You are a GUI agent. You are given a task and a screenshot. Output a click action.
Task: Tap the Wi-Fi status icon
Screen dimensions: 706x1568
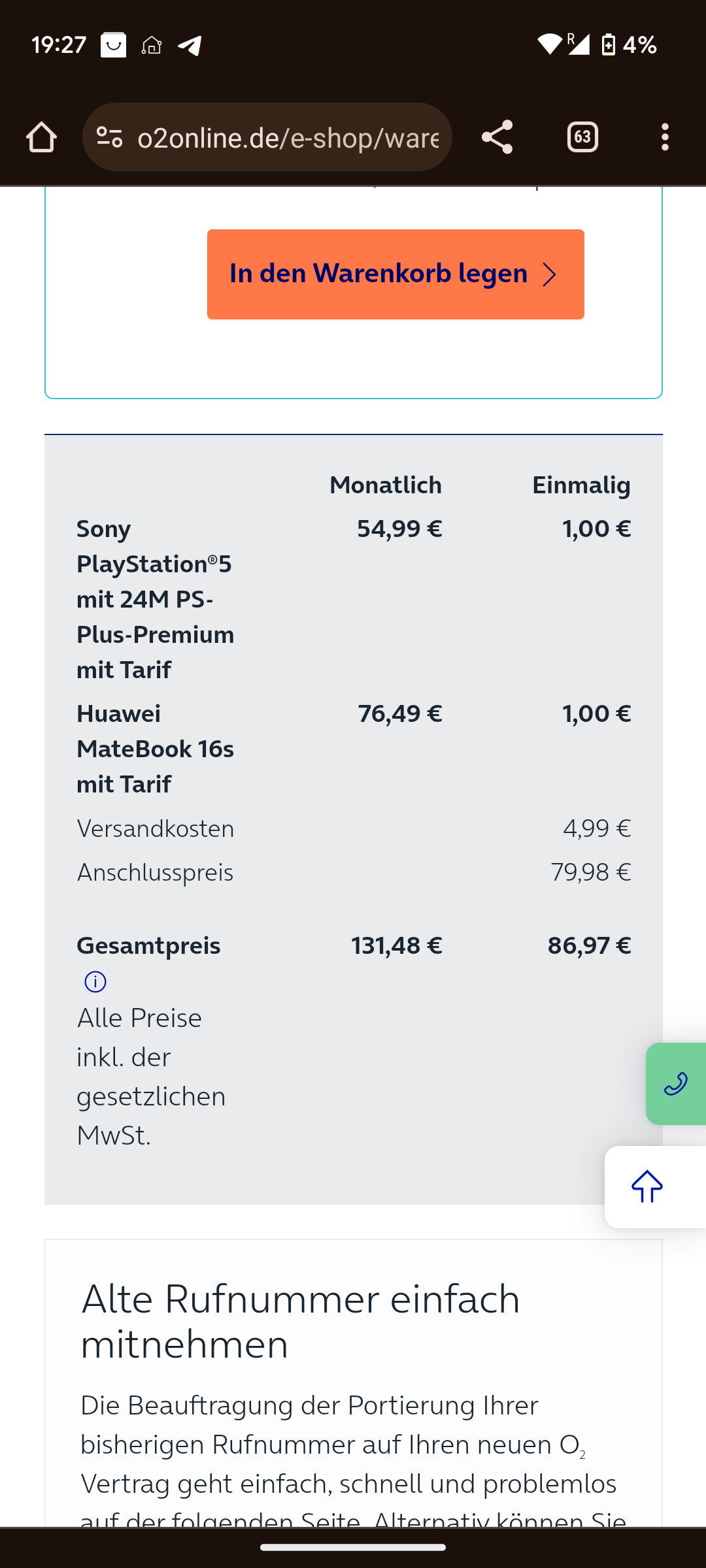[549, 44]
